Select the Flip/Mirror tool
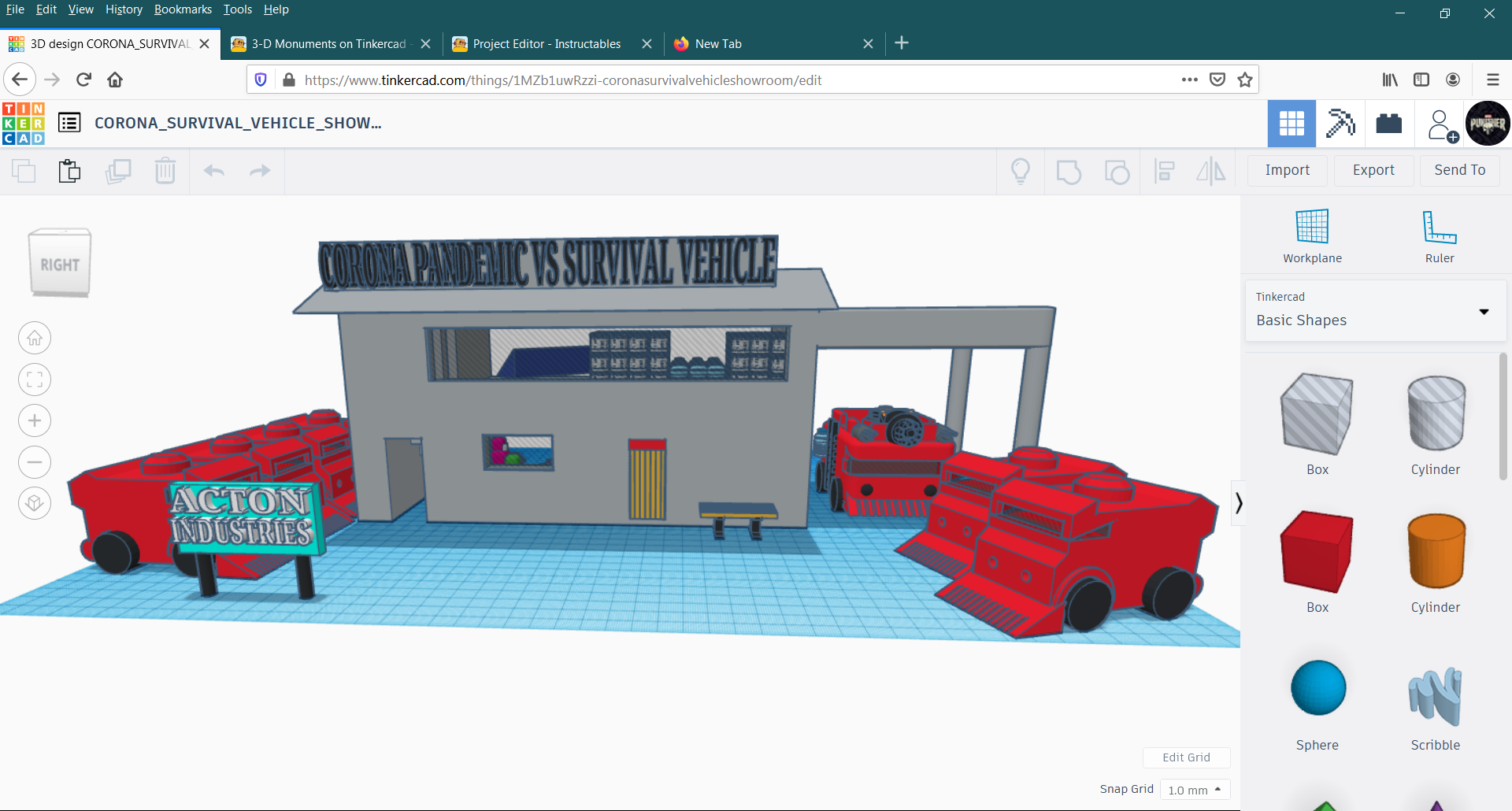Viewport: 1512px width, 811px height. click(1211, 171)
